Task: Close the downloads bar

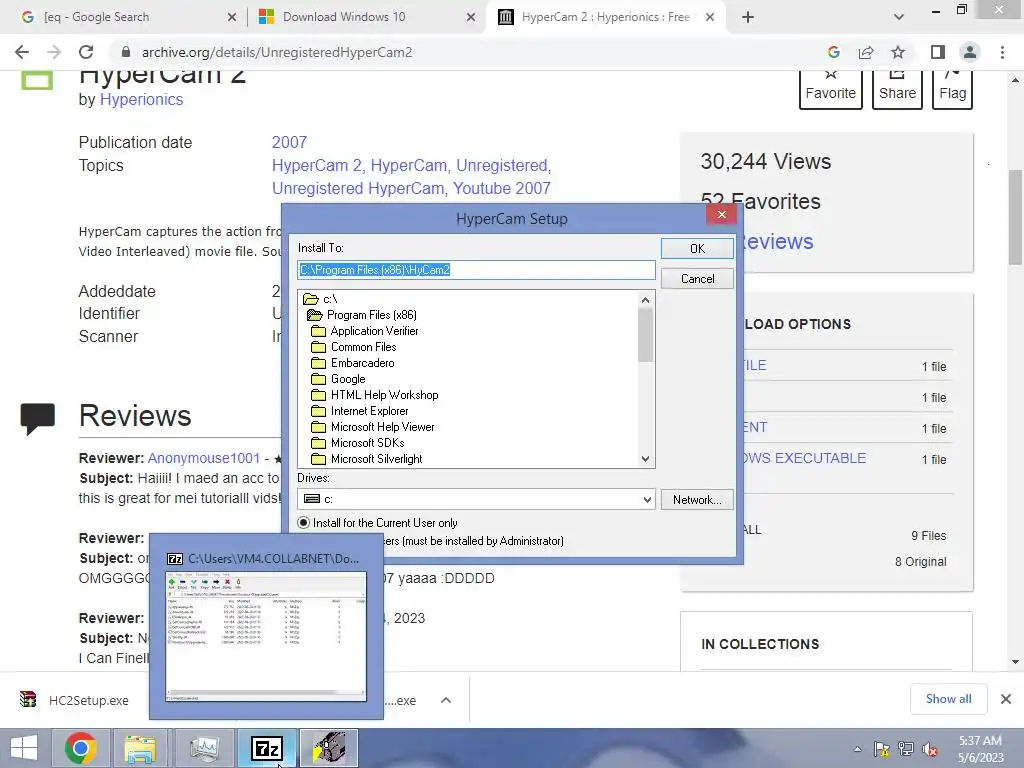Action: pyautogui.click(x=1006, y=699)
